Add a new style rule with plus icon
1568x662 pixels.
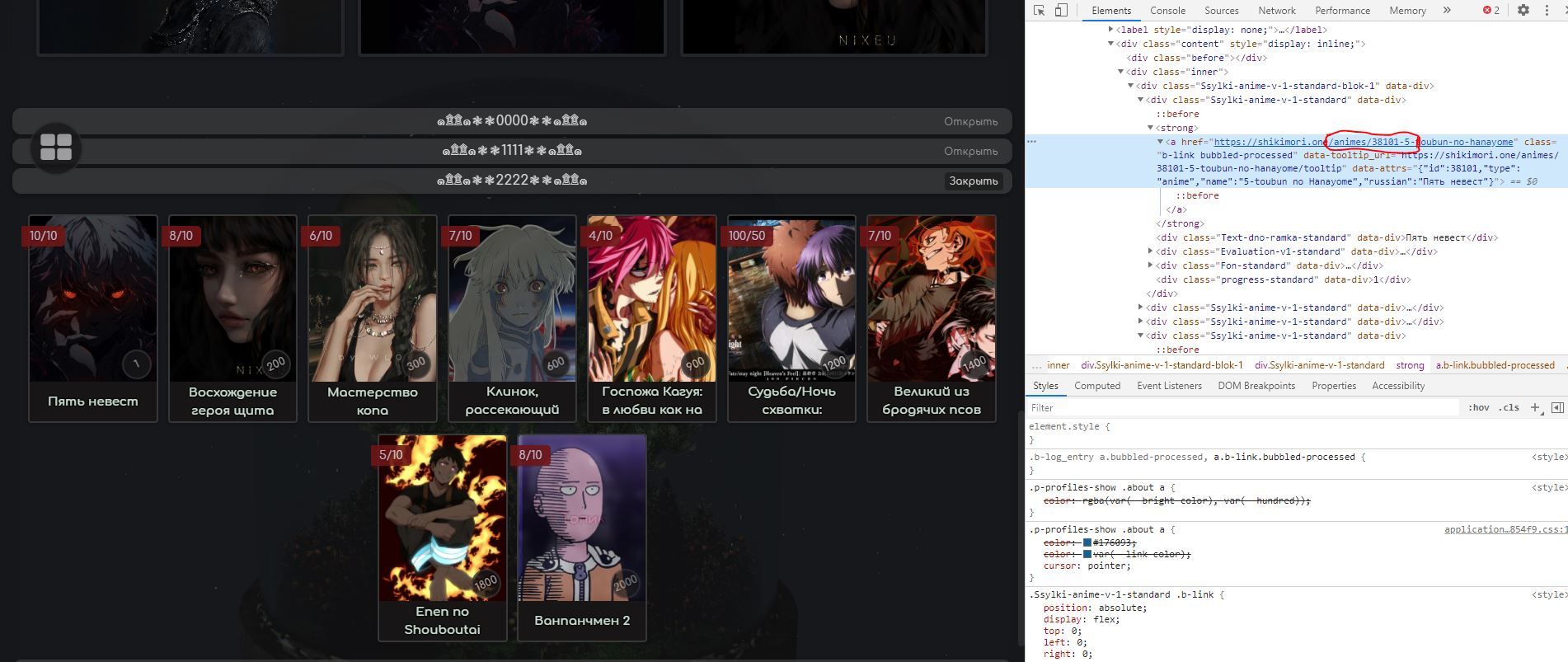coord(1534,408)
